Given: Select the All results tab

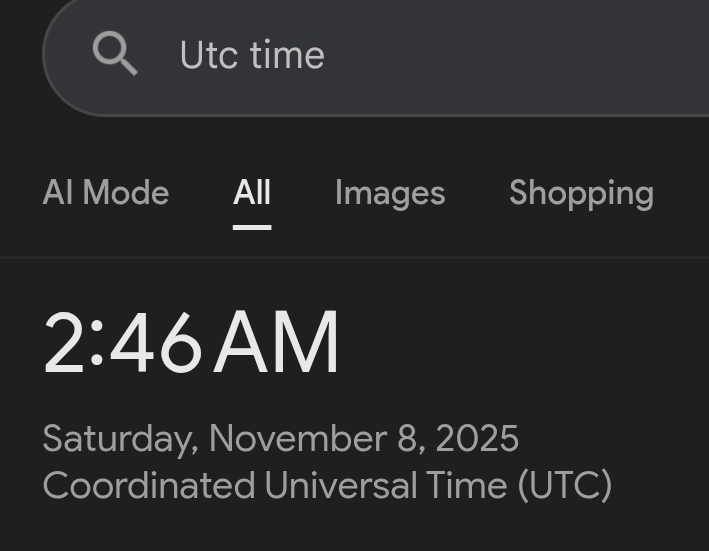Looking at the screenshot, I should [252, 193].
